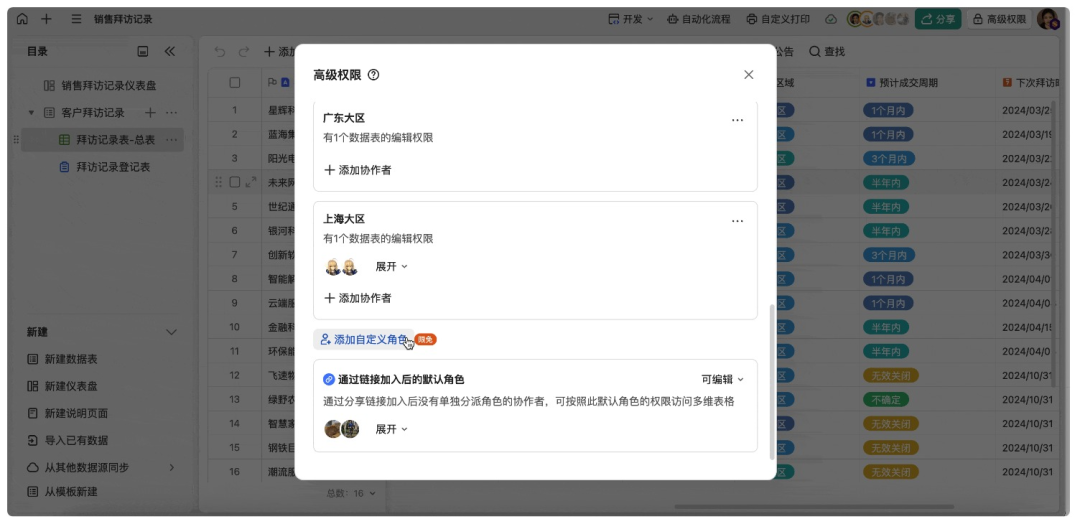Open more options for 广东大区 role
This screenshot has height=524, width=1080.
(x=738, y=120)
